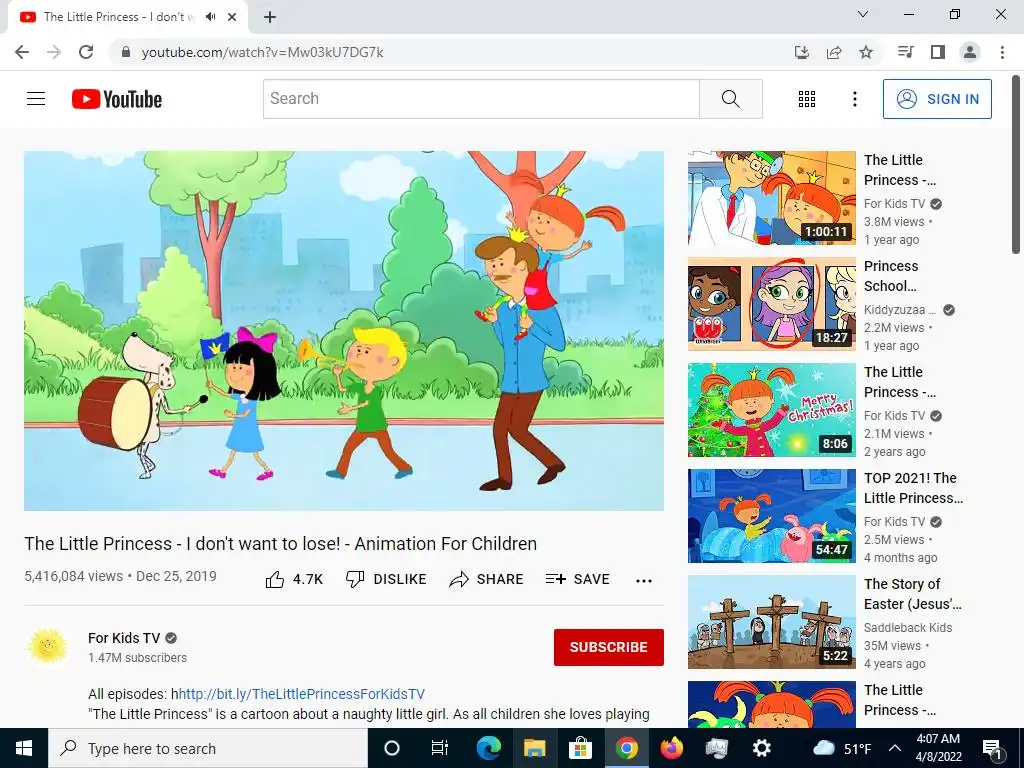
Task: Click the video player to pause
Action: click(x=344, y=331)
